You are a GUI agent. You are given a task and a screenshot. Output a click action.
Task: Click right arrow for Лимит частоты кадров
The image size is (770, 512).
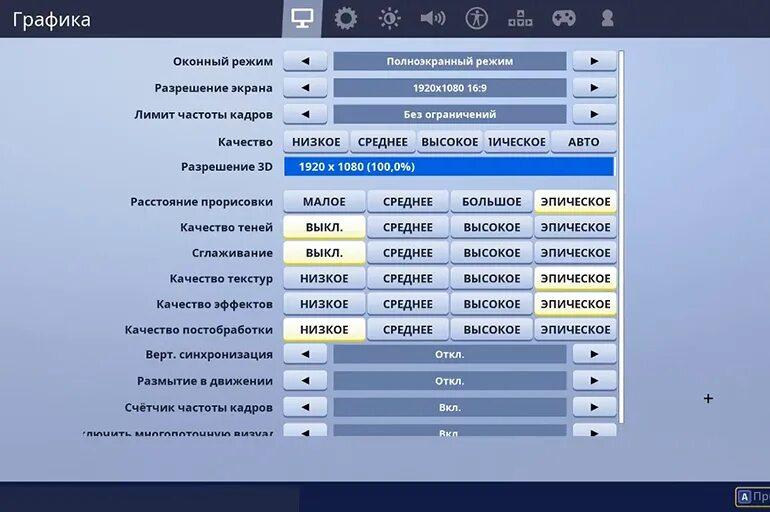click(x=594, y=114)
